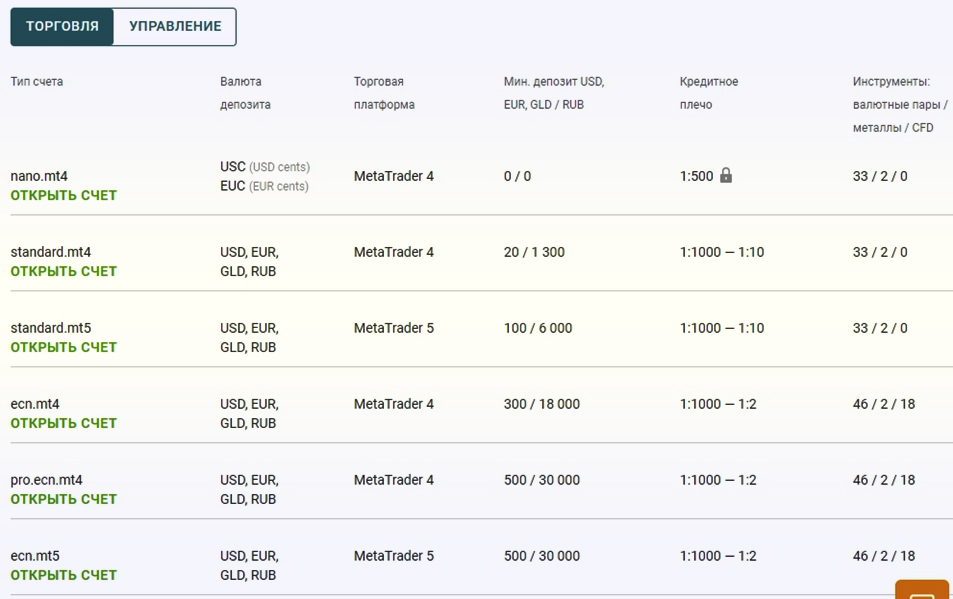
Task: Click the Торговая платформа column header
Action: coord(384,93)
